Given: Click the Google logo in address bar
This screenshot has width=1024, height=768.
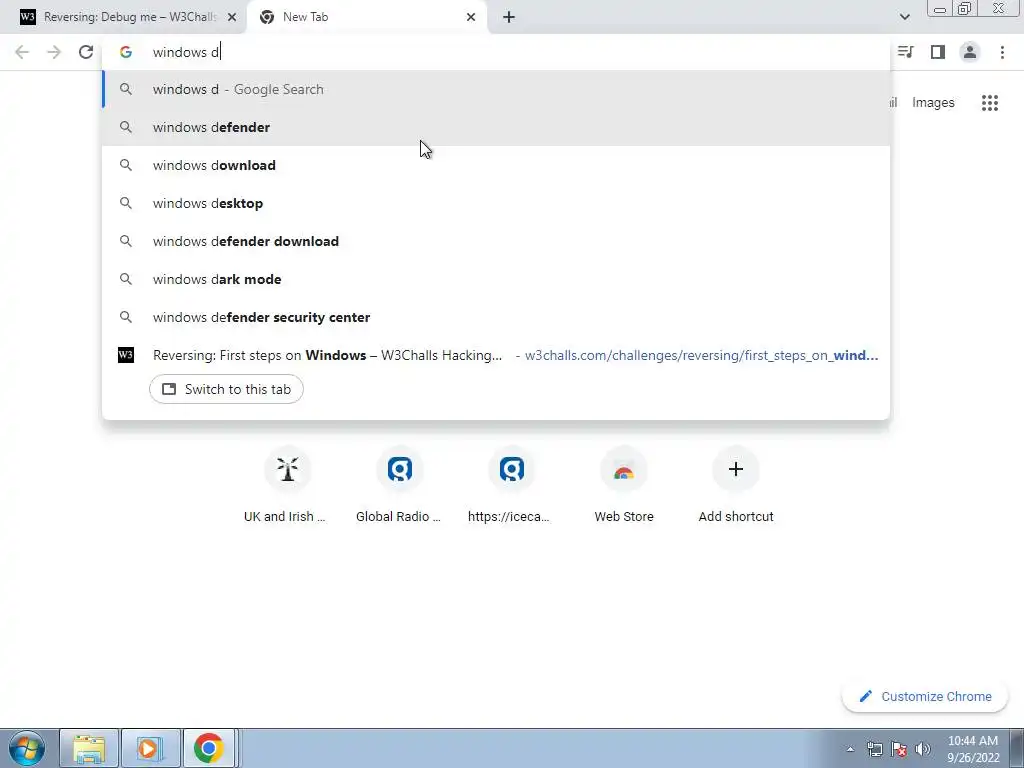Looking at the screenshot, I should pyautogui.click(x=126, y=52).
